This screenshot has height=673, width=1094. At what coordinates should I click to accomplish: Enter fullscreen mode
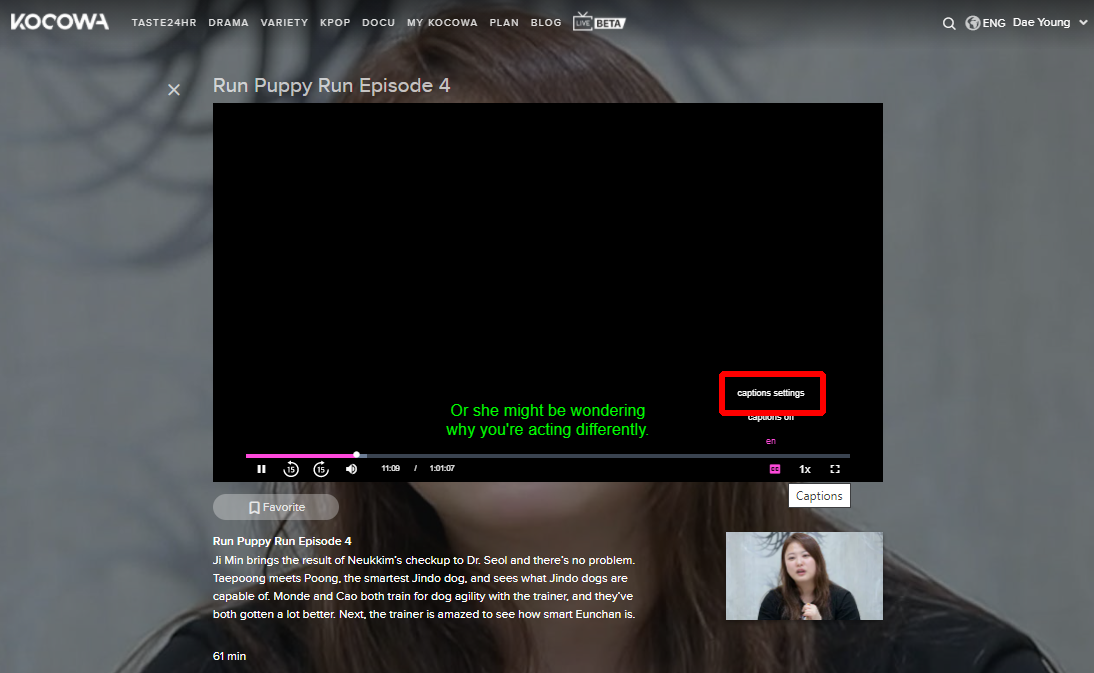(835, 469)
